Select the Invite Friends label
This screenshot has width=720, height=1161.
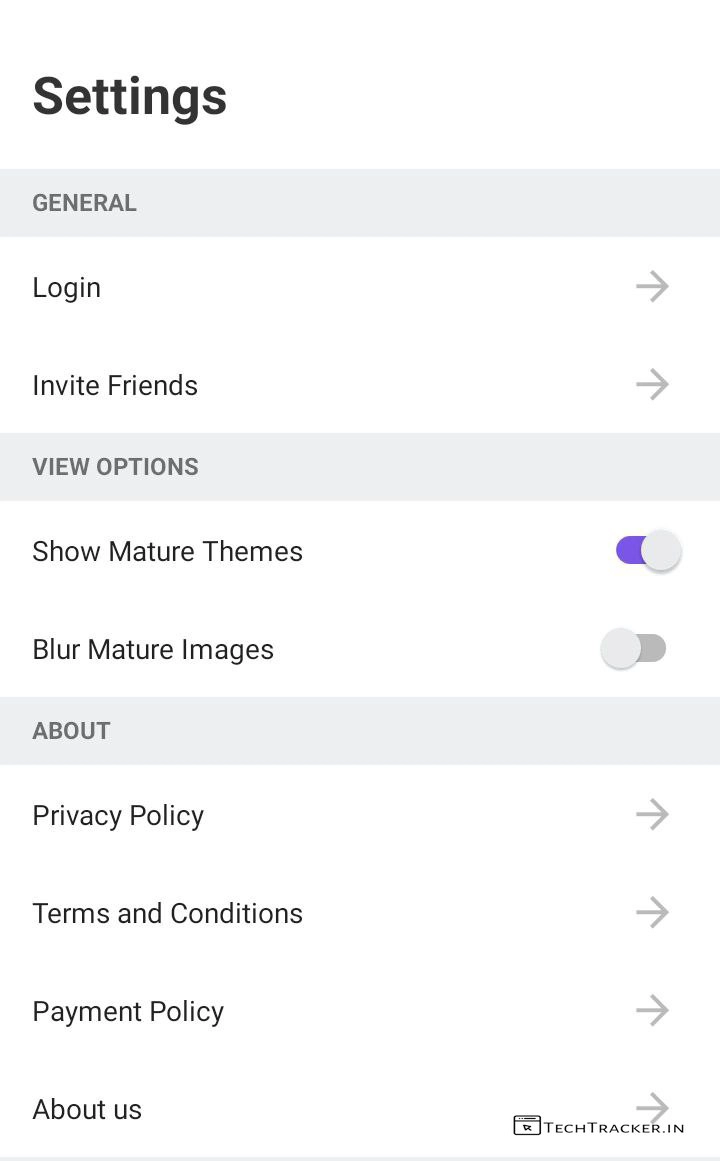click(115, 386)
